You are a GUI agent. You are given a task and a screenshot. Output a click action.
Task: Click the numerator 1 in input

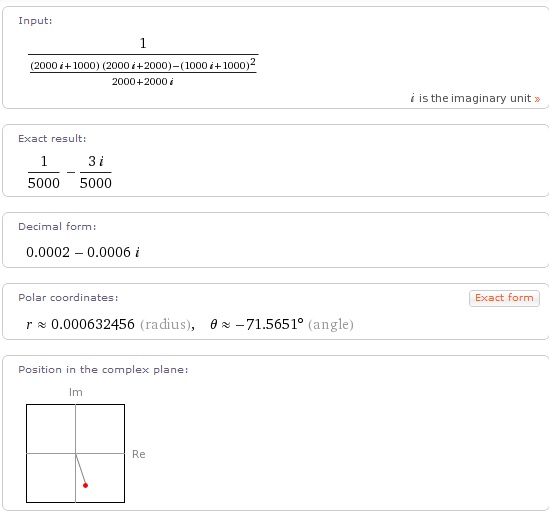(143, 43)
